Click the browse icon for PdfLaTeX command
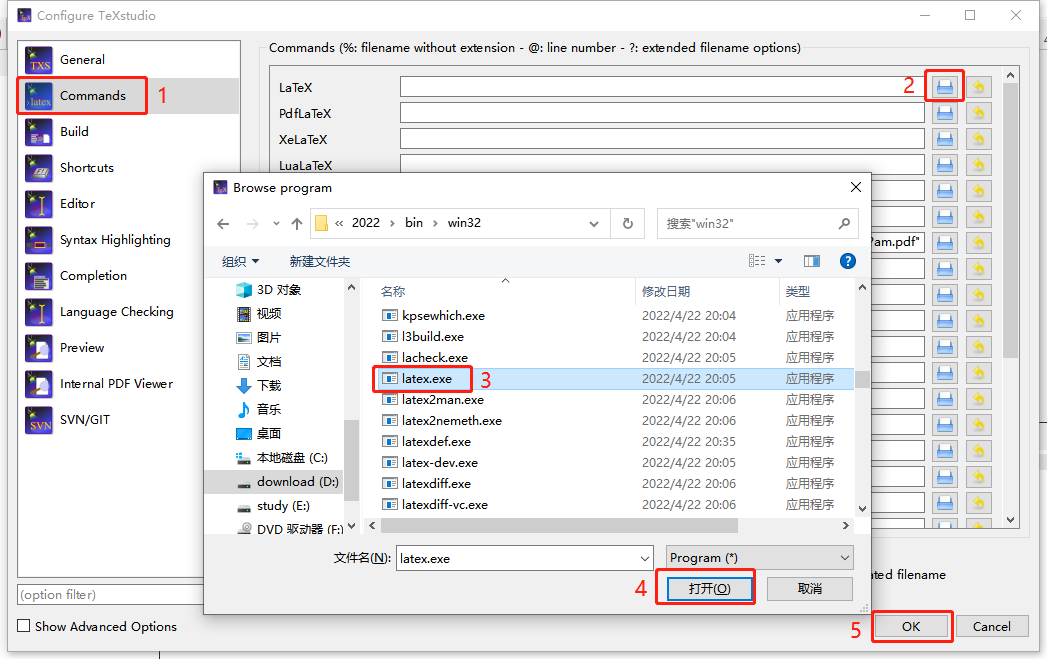The image size is (1047, 659). point(944,113)
